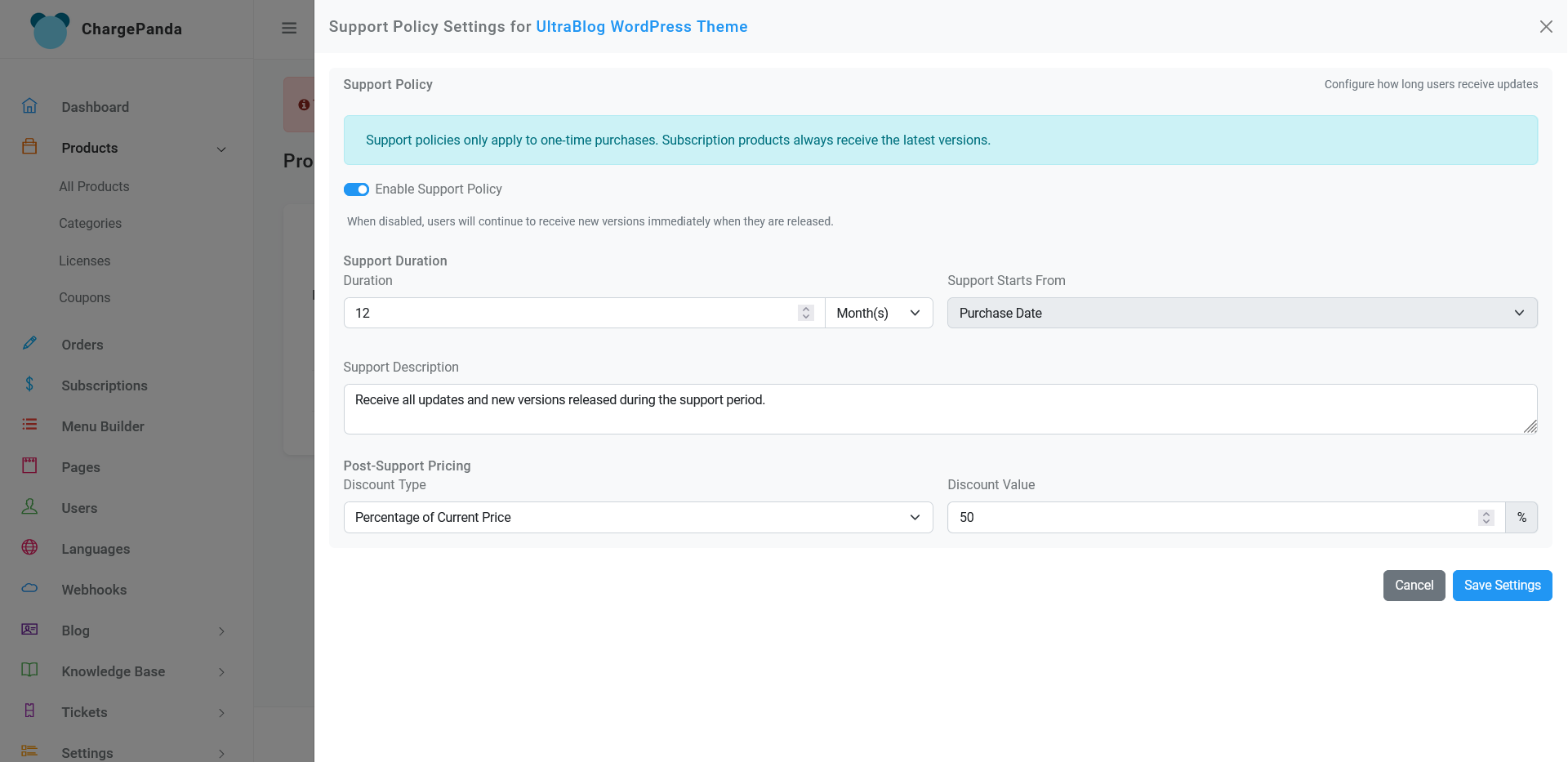Click the Dashboard home icon

29,106
